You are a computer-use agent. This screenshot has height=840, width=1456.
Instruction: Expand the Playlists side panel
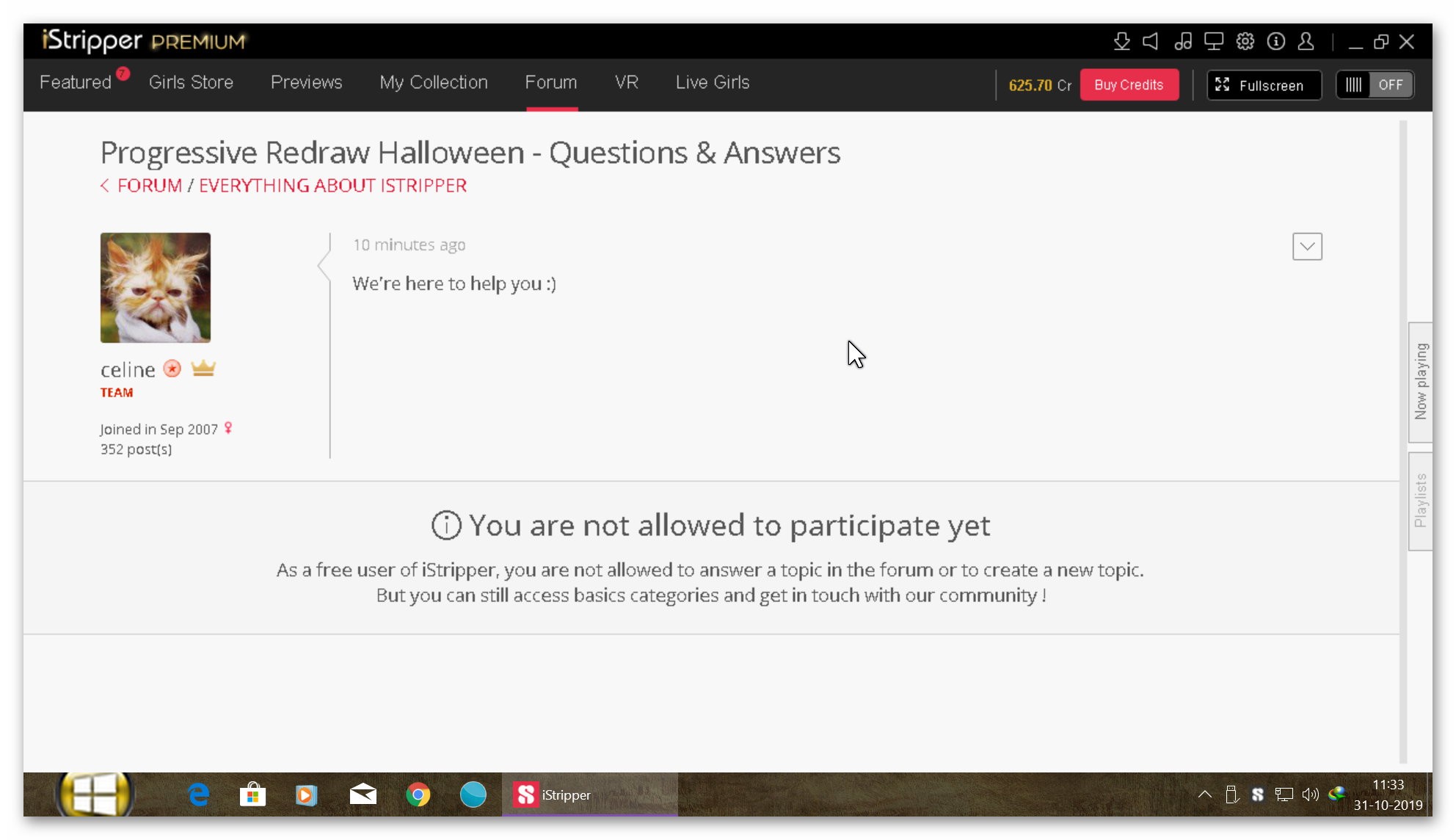click(x=1421, y=501)
